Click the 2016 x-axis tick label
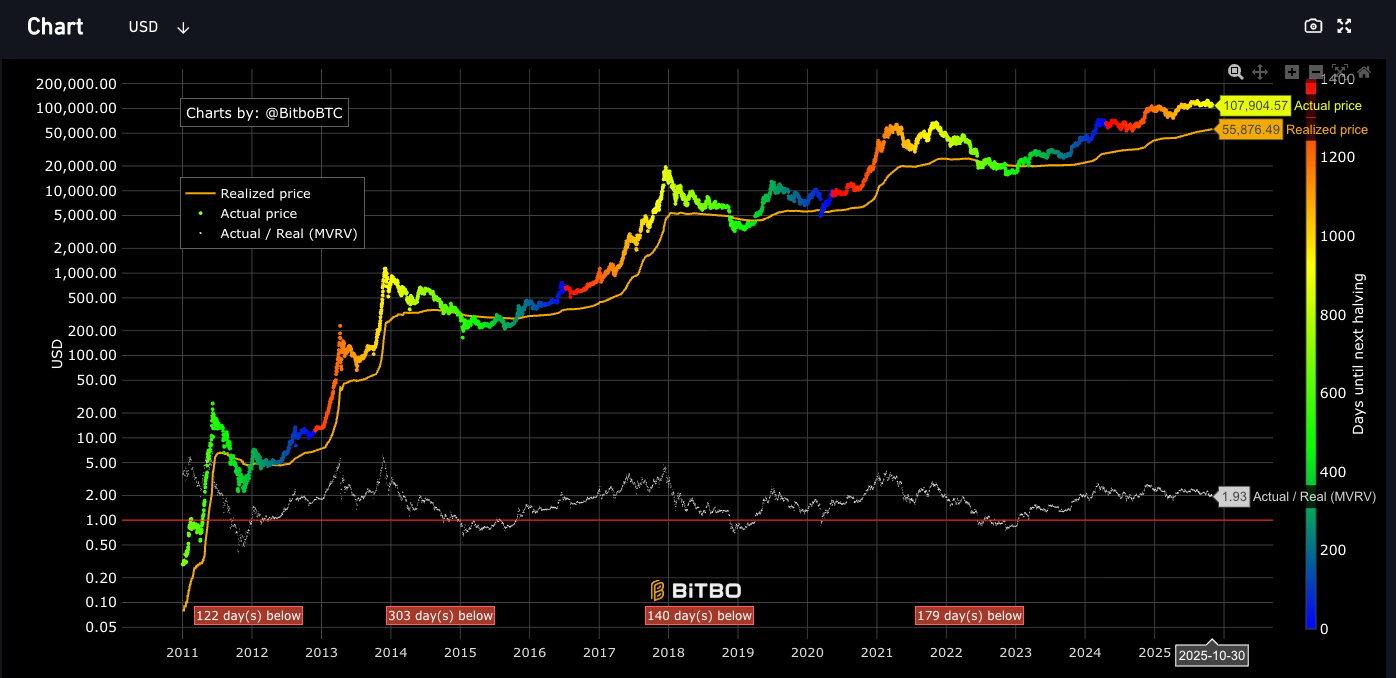The height and width of the screenshot is (678, 1396). (529, 654)
